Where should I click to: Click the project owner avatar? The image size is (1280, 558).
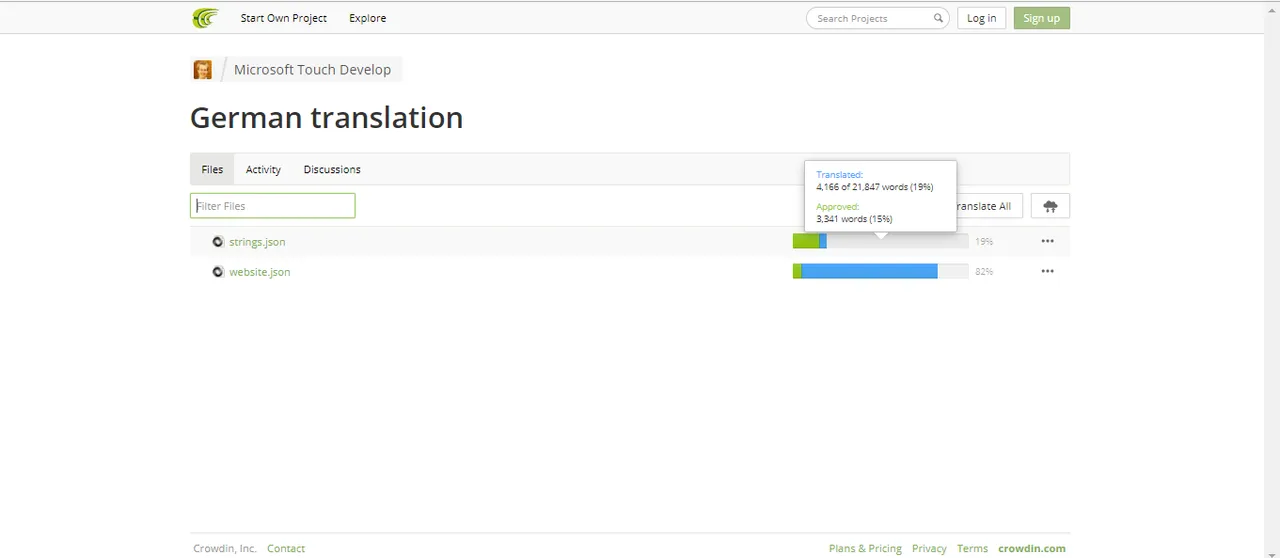(202, 70)
